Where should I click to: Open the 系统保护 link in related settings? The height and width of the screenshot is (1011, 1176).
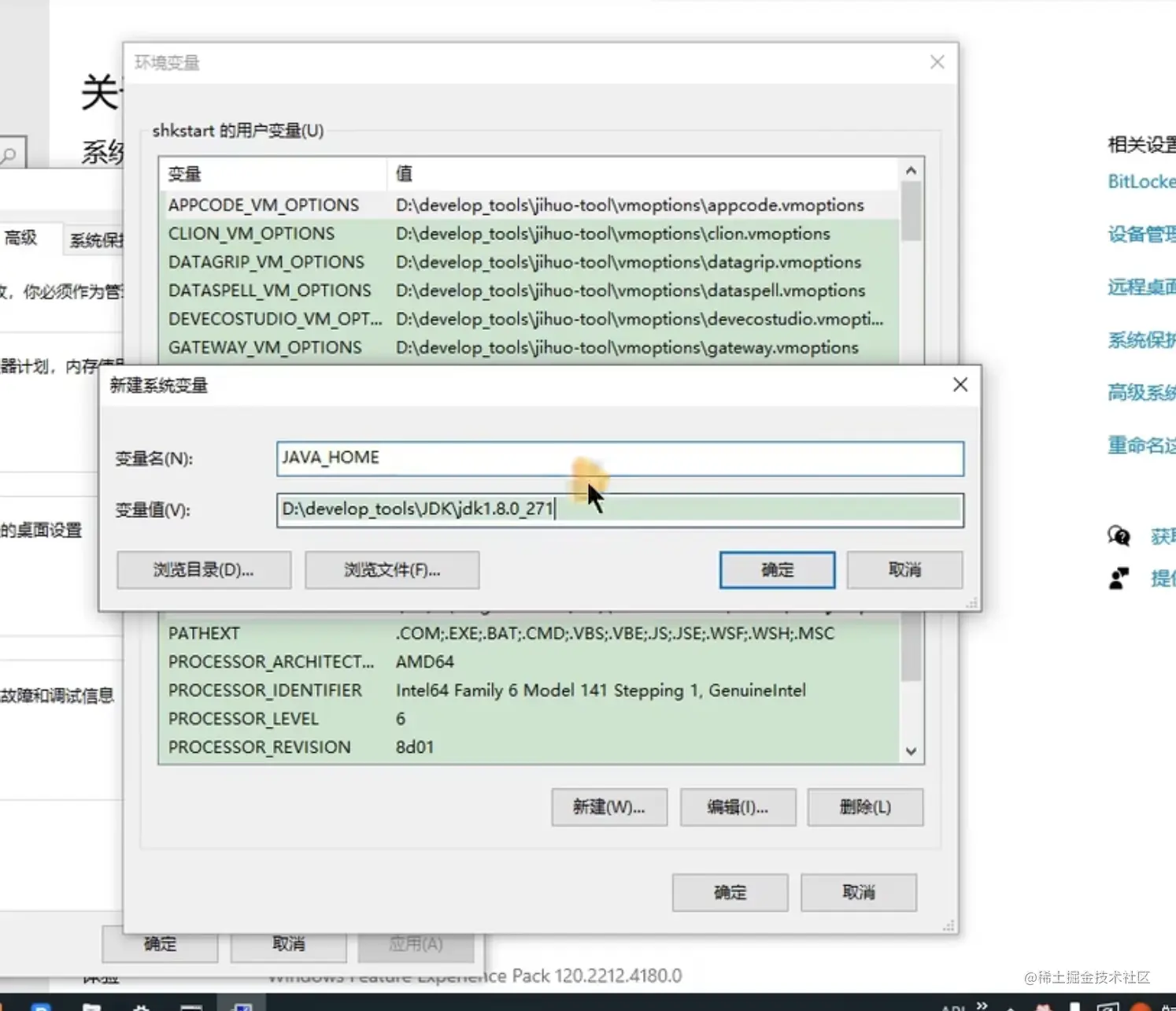(x=1141, y=340)
